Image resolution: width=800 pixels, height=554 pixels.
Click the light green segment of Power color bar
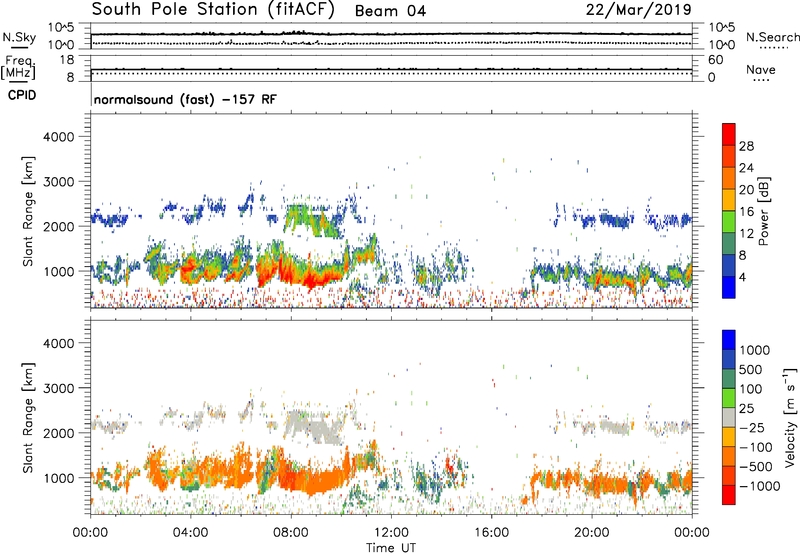729,221
